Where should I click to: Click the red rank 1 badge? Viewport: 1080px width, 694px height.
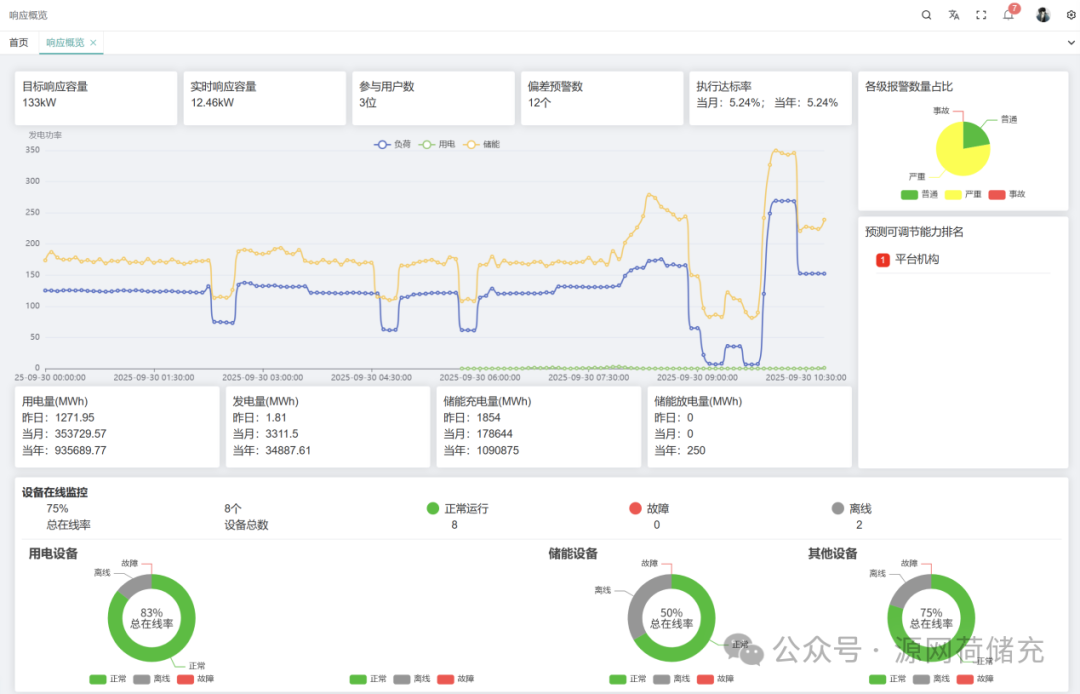883,260
